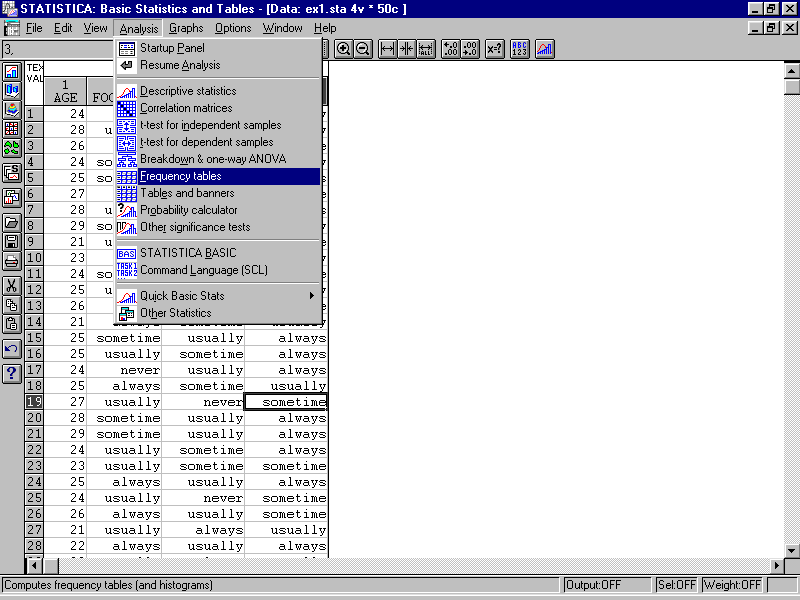Click the scrollsheet S window sidebar icon
This screenshot has height=600, width=800.
[x=11, y=172]
